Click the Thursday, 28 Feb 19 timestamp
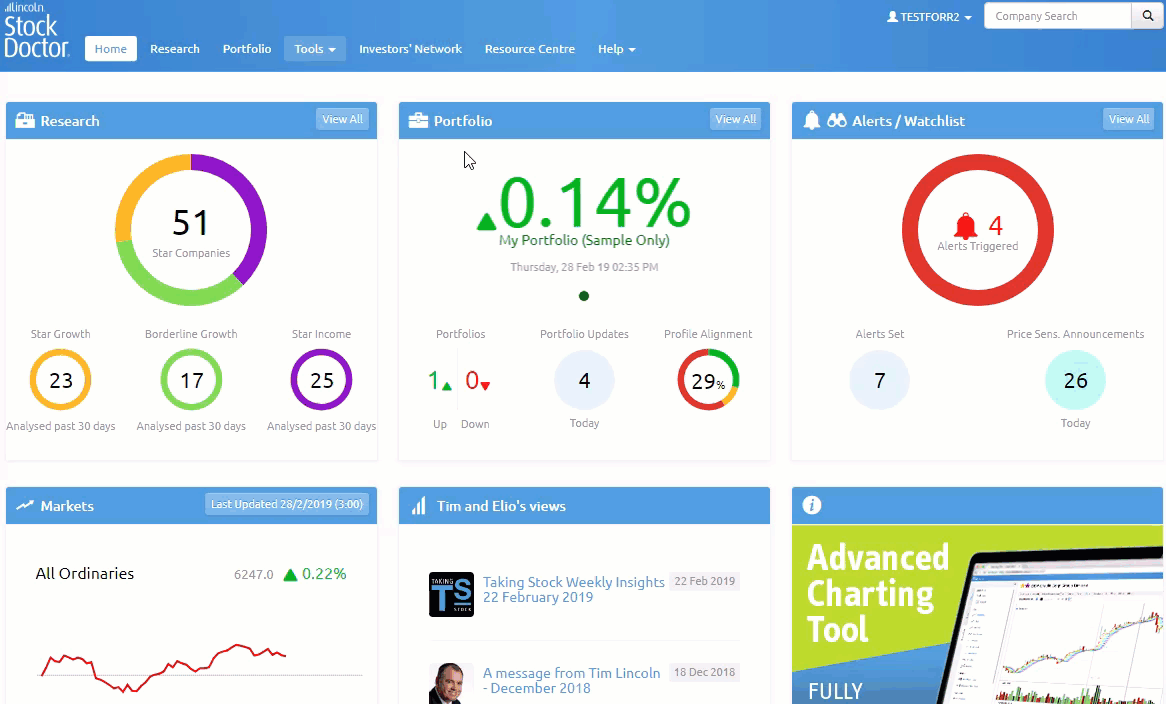This screenshot has width=1166, height=704. [x=584, y=267]
